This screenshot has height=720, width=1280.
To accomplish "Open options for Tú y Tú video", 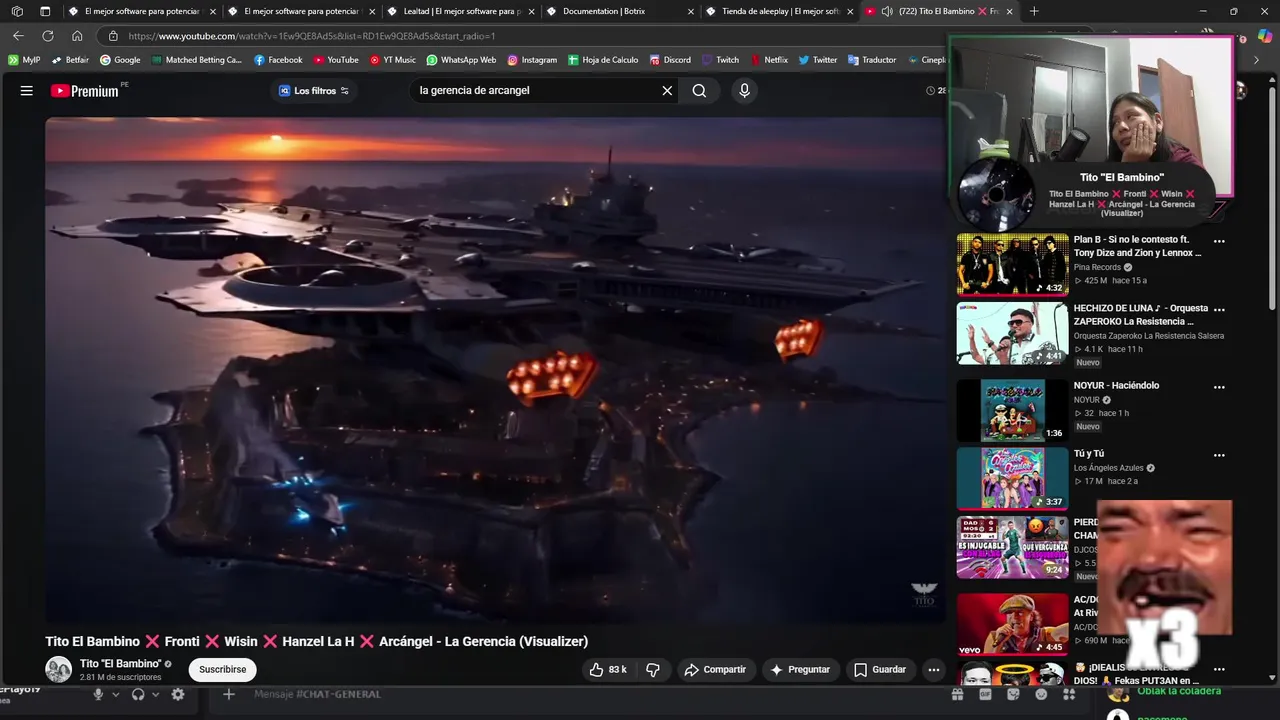I will coord(1219,455).
